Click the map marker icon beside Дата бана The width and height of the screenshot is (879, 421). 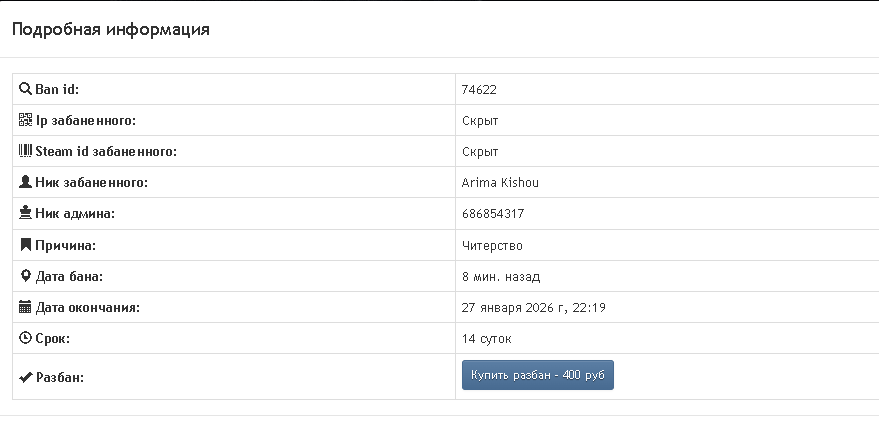tap(26, 276)
